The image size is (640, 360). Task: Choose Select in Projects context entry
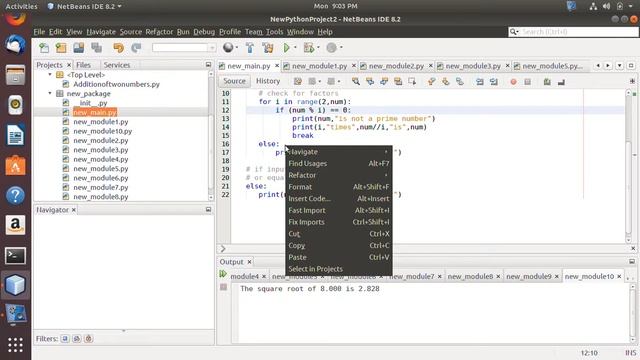(339, 269)
